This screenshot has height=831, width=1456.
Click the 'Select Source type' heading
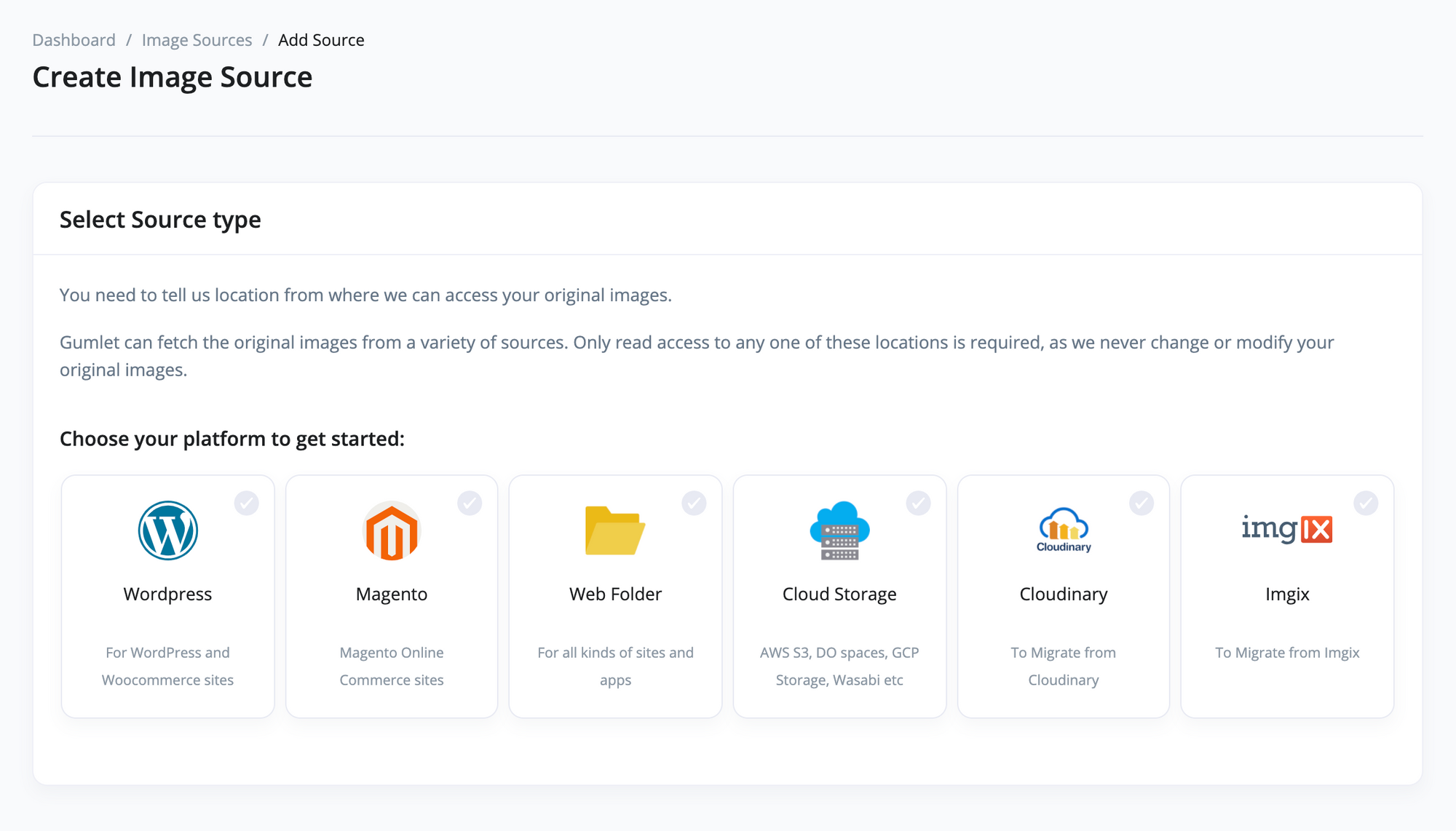[160, 219]
